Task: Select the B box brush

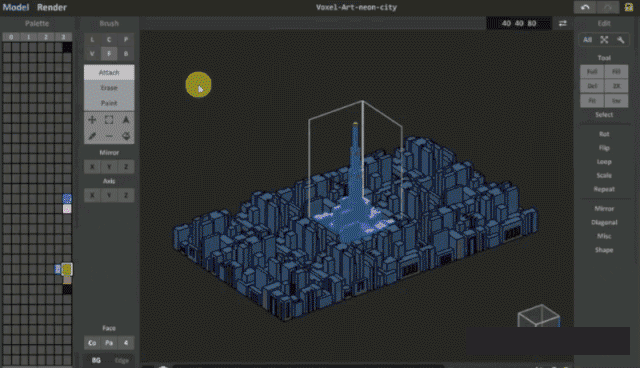Action: click(x=126, y=53)
